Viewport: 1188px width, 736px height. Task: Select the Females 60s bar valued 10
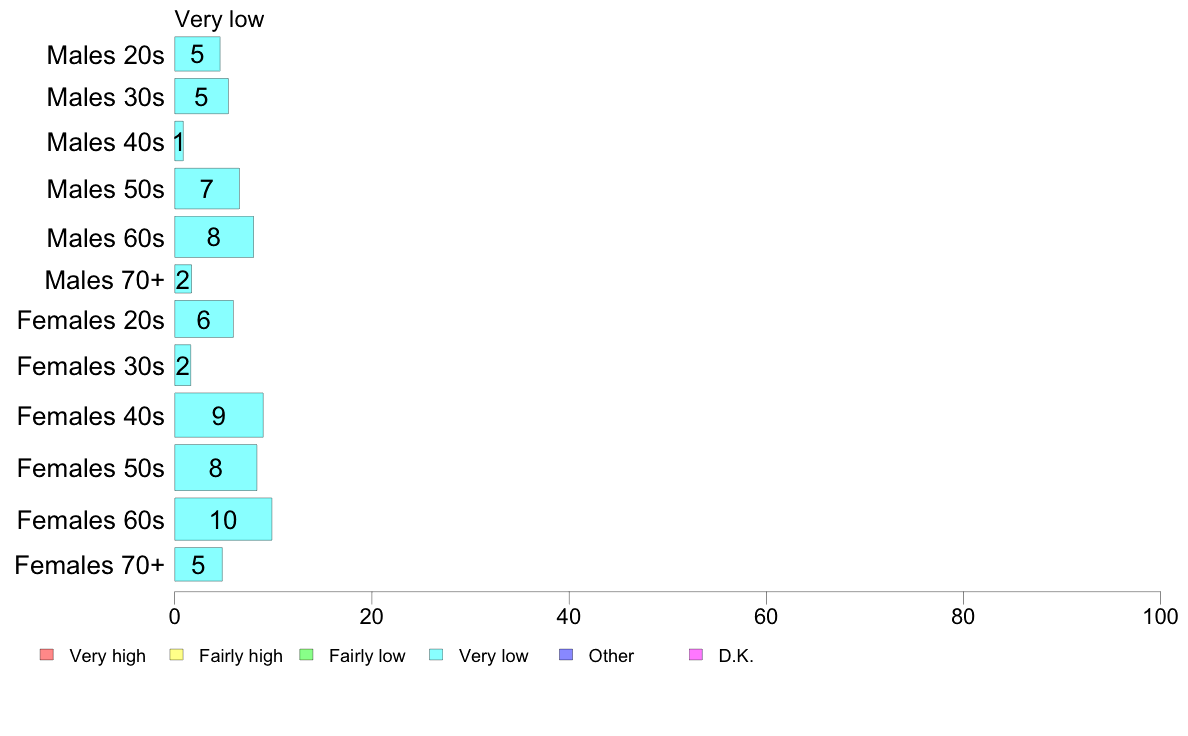223,519
